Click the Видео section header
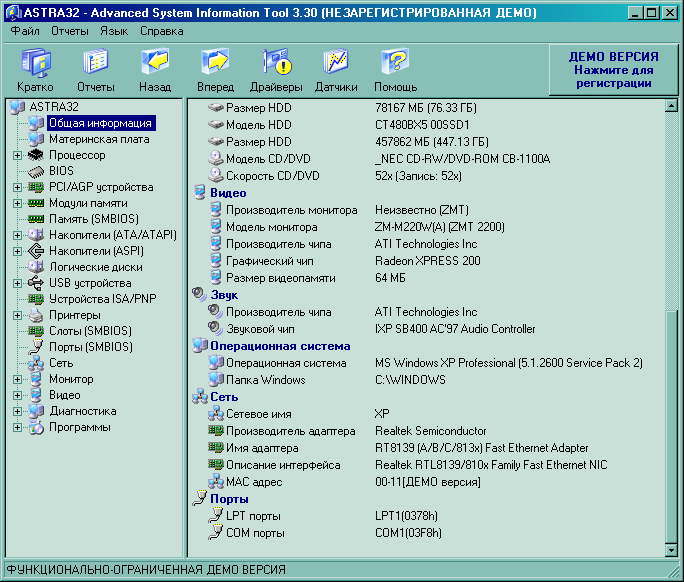 click(228, 193)
